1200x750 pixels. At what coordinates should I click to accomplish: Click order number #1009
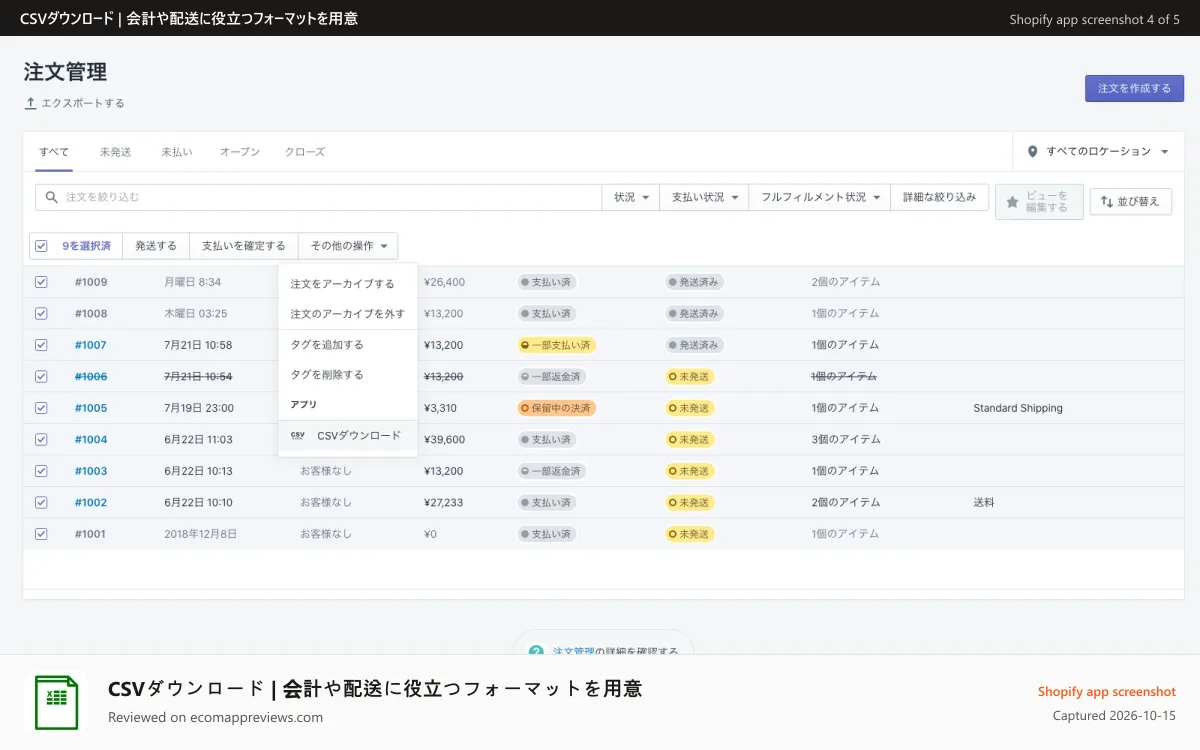pyautogui.click(x=91, y=282)
